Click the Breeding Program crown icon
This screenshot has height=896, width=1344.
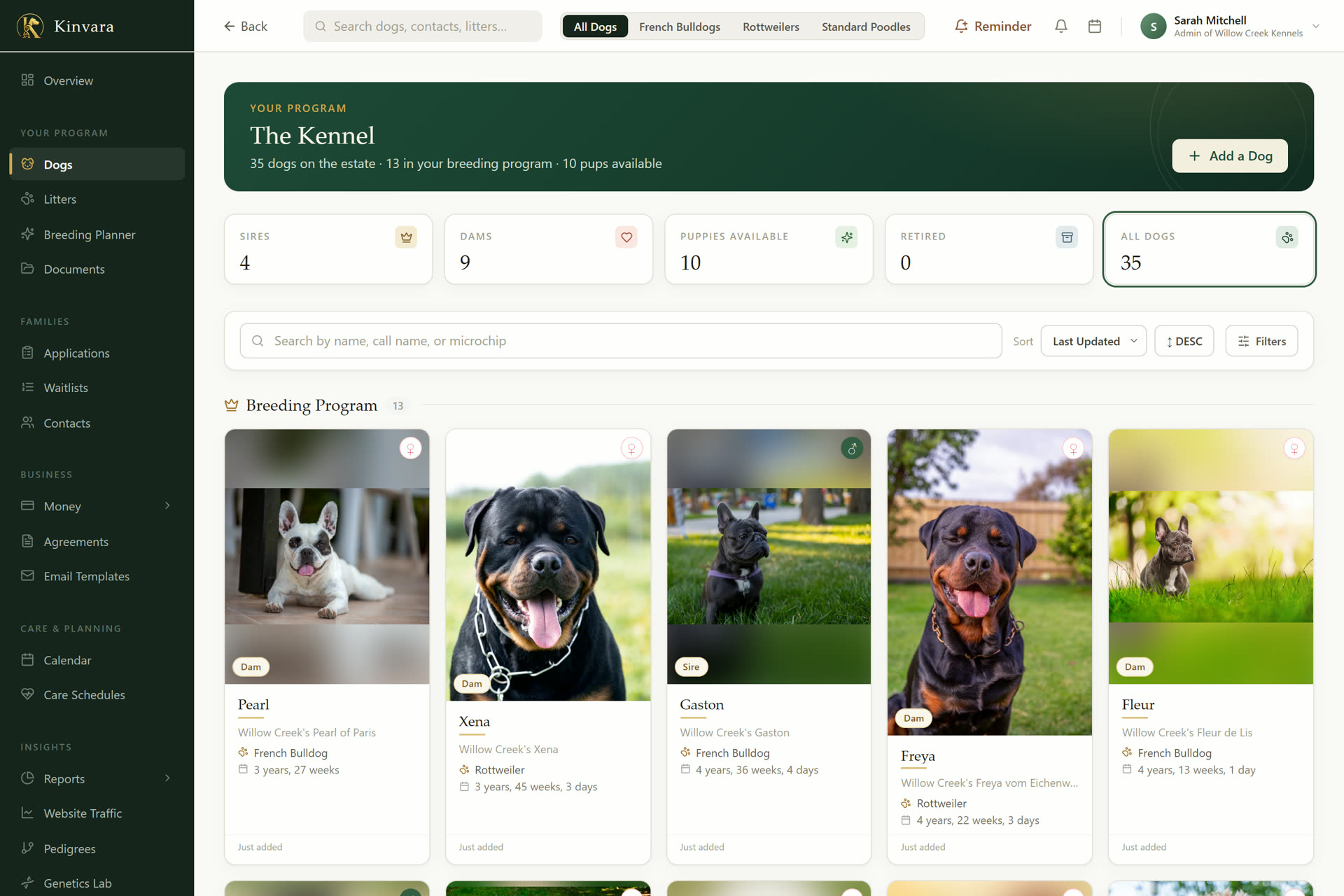pos(231,405)
